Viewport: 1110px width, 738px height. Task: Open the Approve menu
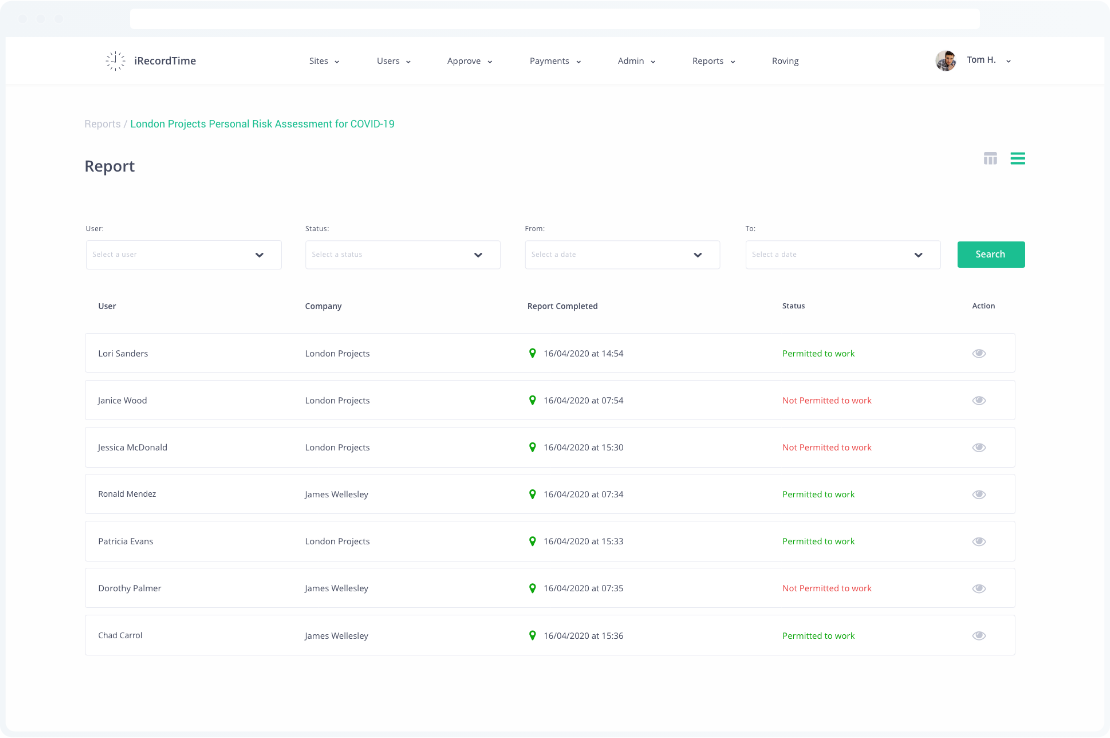tap(469, 61)
